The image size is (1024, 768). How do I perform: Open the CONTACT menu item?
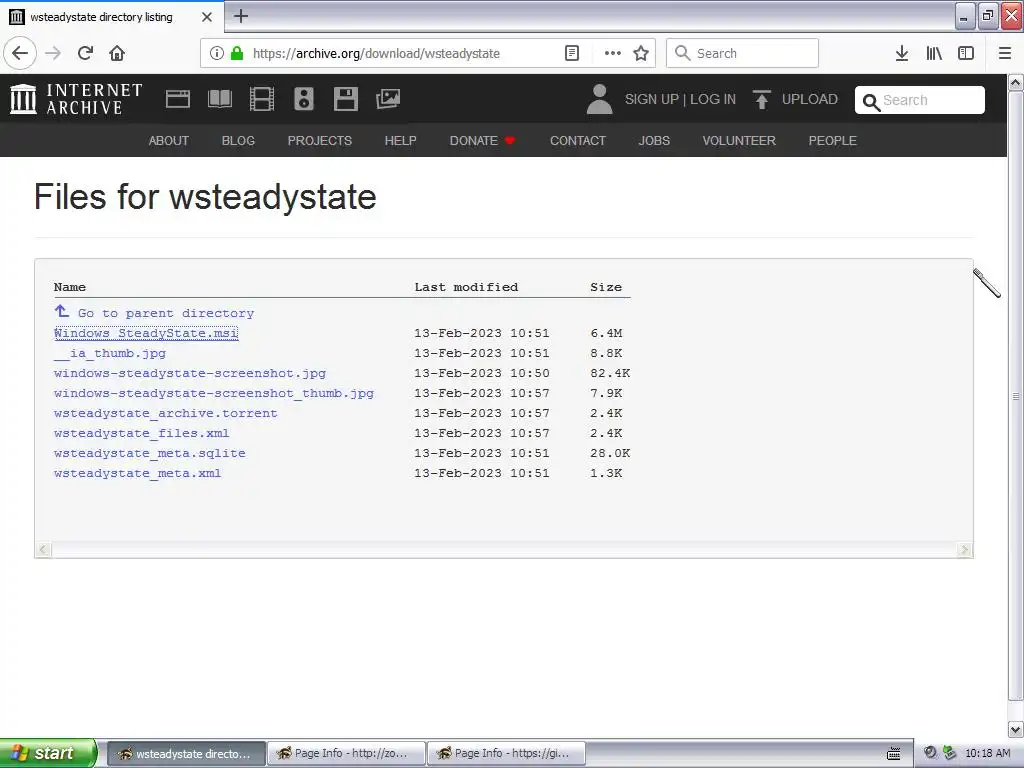(x=577, y=140)
